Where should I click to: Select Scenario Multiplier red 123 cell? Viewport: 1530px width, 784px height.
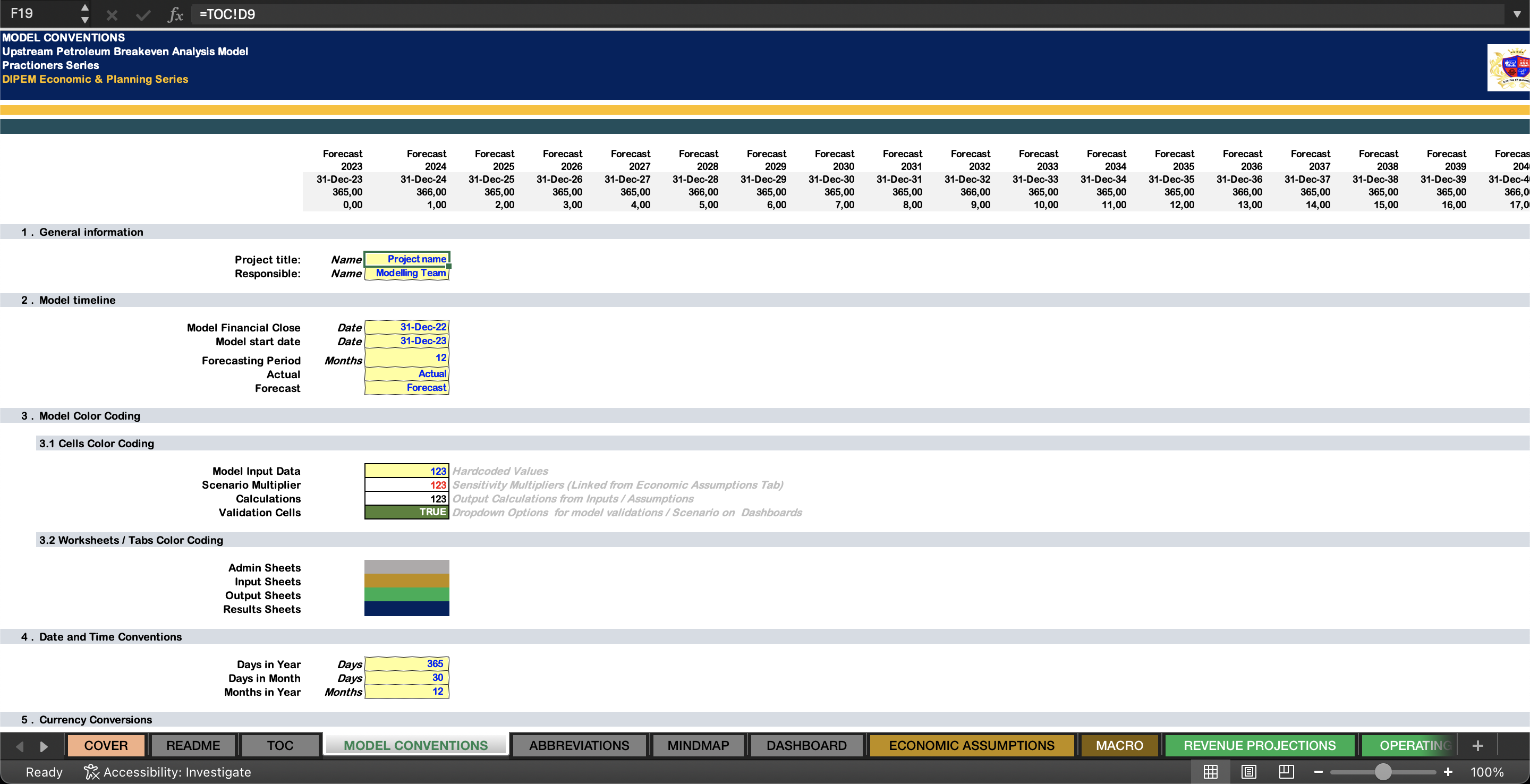(x=407, y=484)
